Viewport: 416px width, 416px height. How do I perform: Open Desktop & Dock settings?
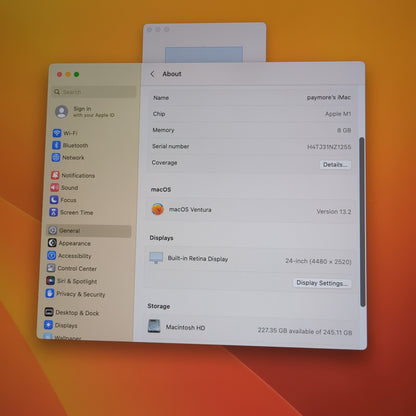[x=72, y=312]
